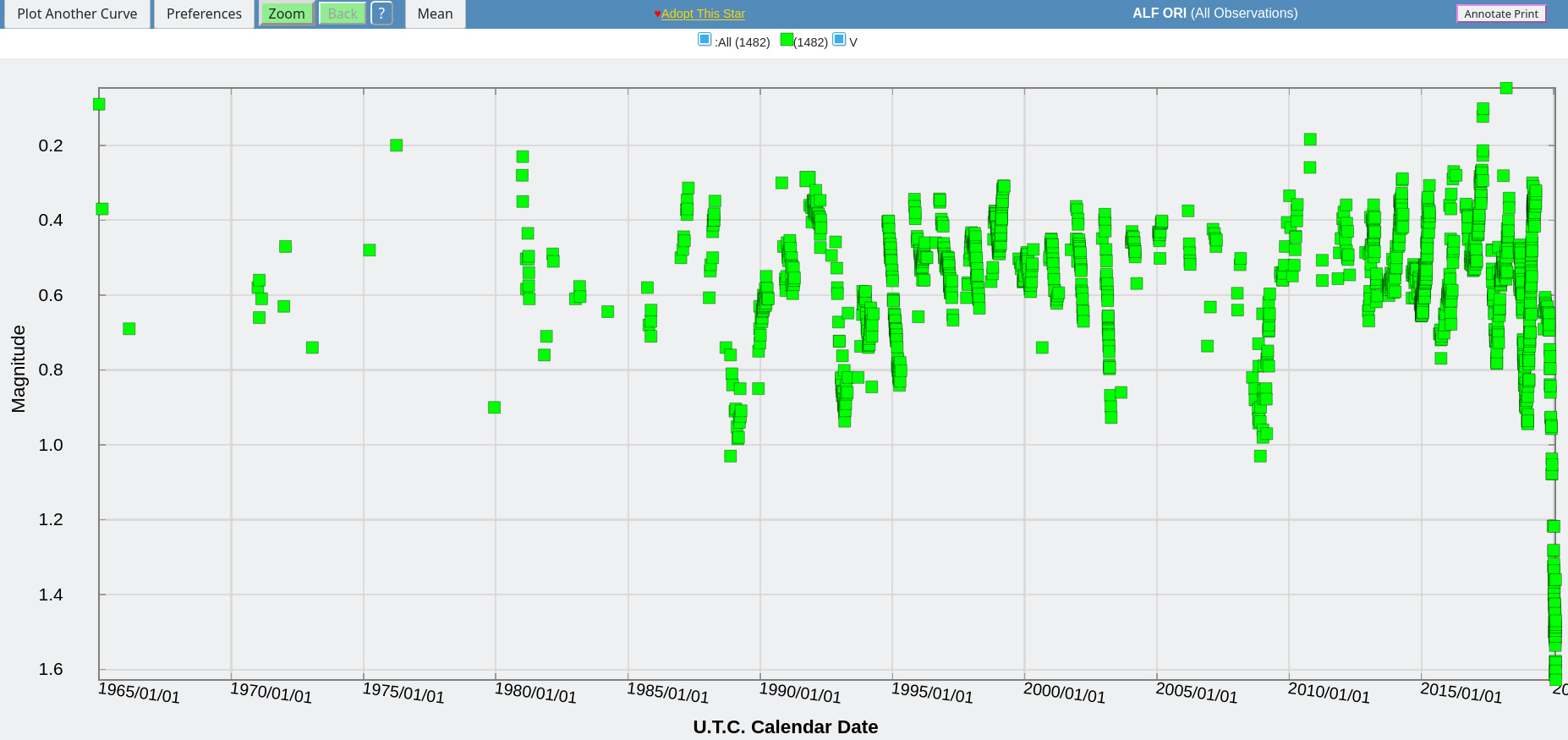
Task: Click the Back button
Action: [x=343, y=14]
